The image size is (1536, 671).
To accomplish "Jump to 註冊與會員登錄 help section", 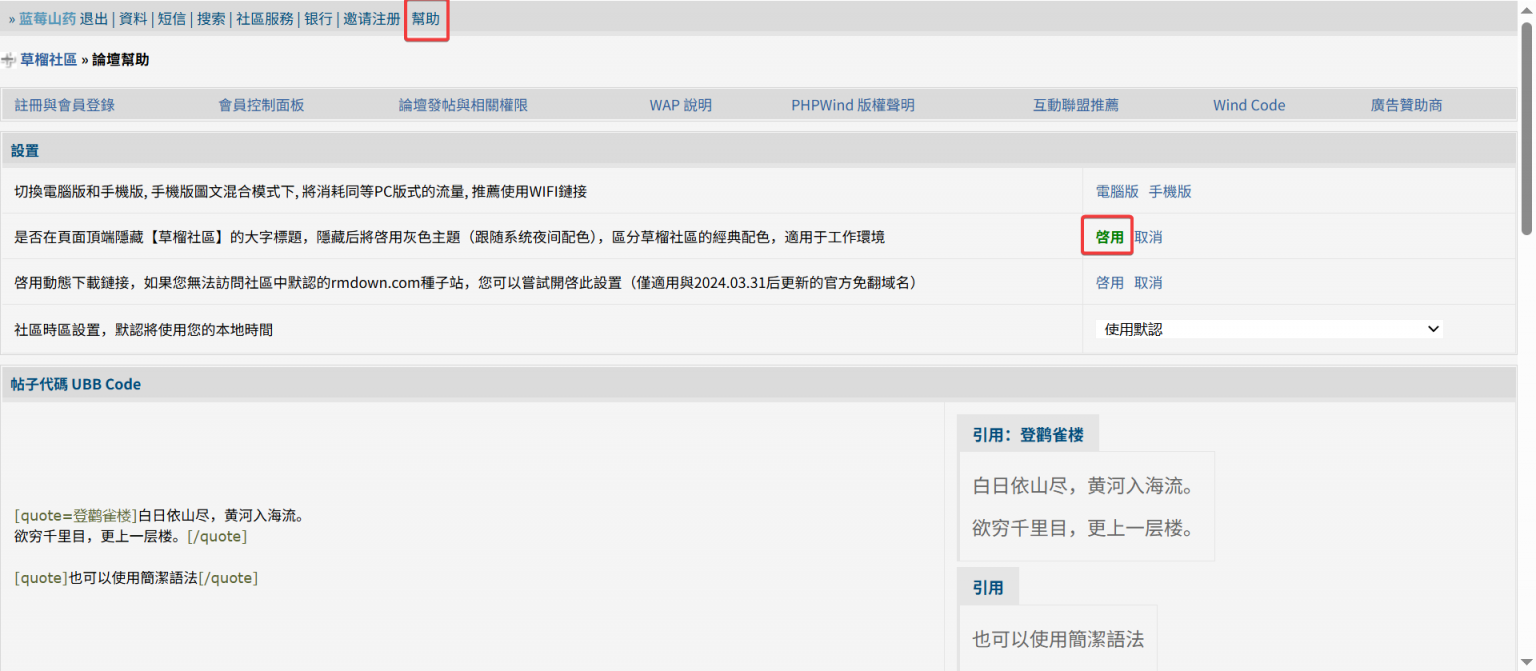I will point(64,105).
